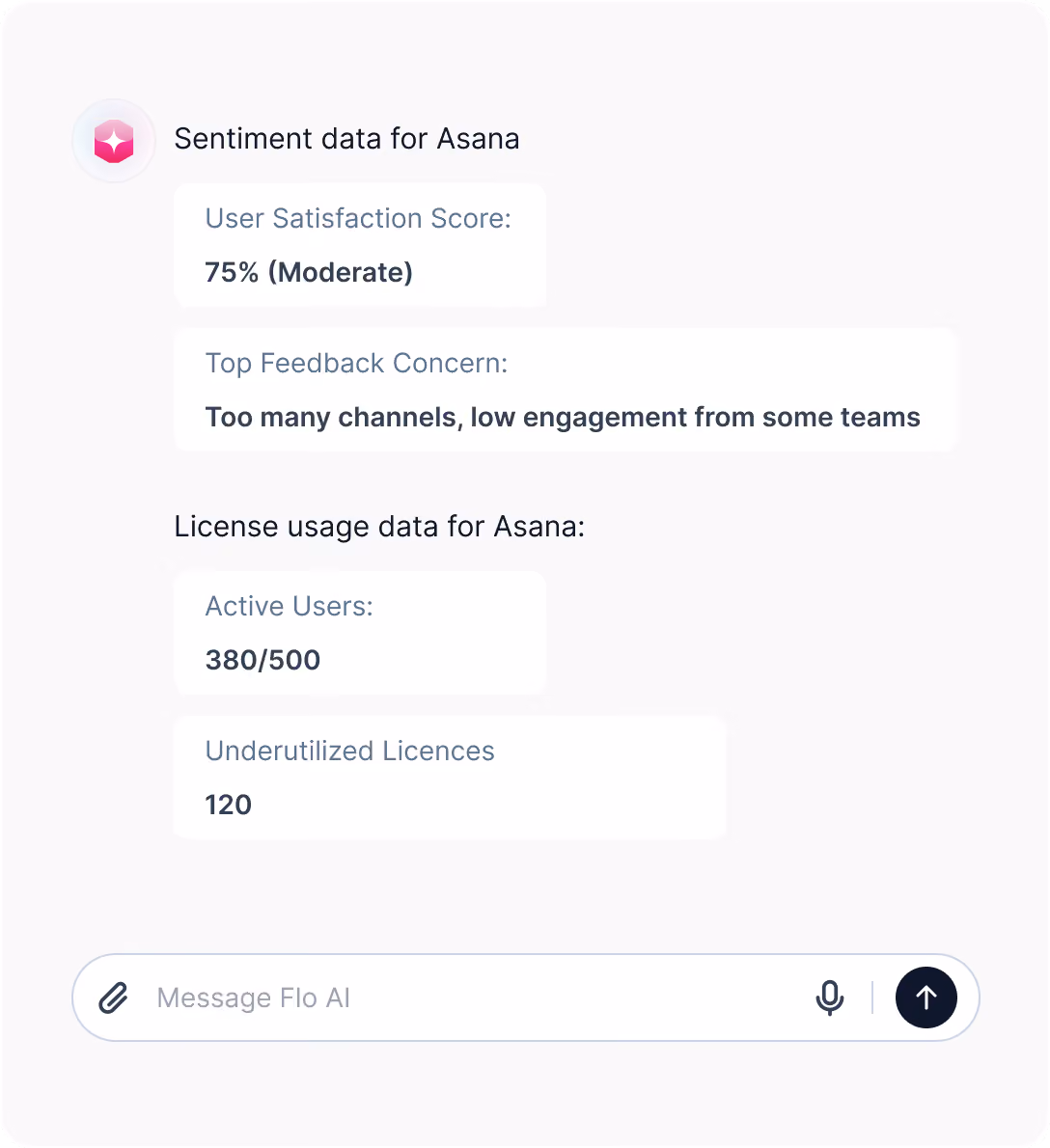
Task: Click the paperclip attachment icon
Action: (114, 998)
